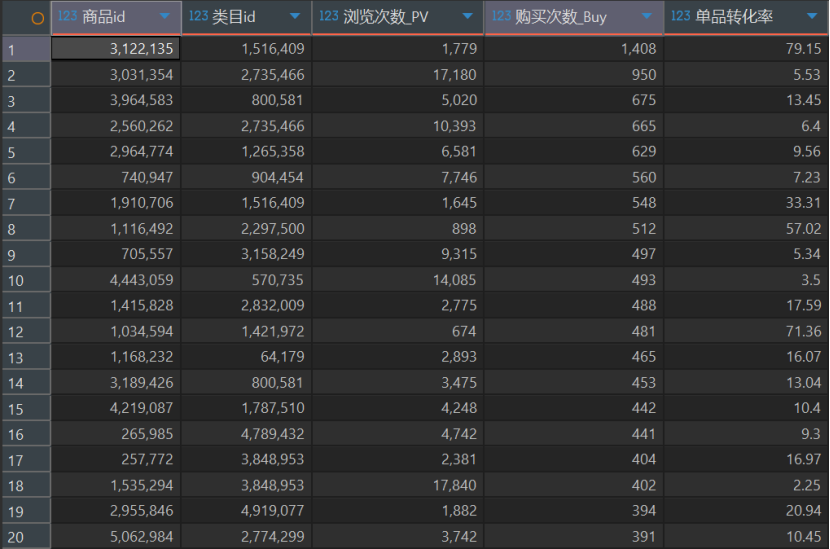
Task: Click cell 705,557
Action: point(116,254)
